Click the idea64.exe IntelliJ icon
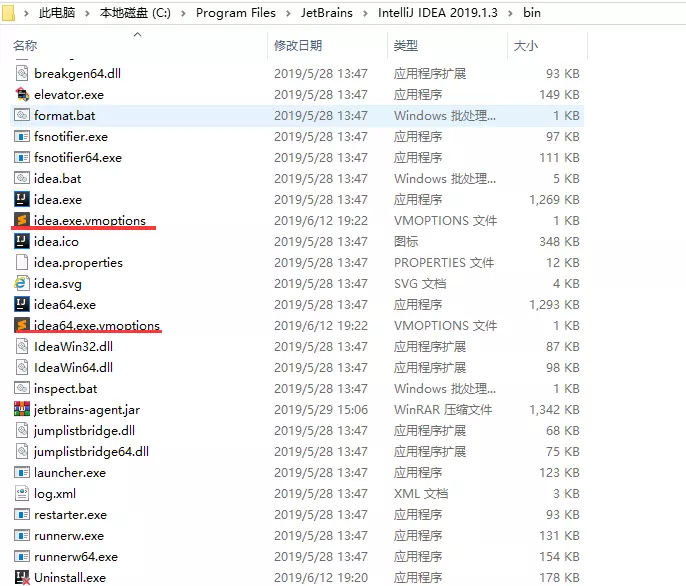Image resolution: width=686 pixels, height=586 pixels. pos(22,304)
